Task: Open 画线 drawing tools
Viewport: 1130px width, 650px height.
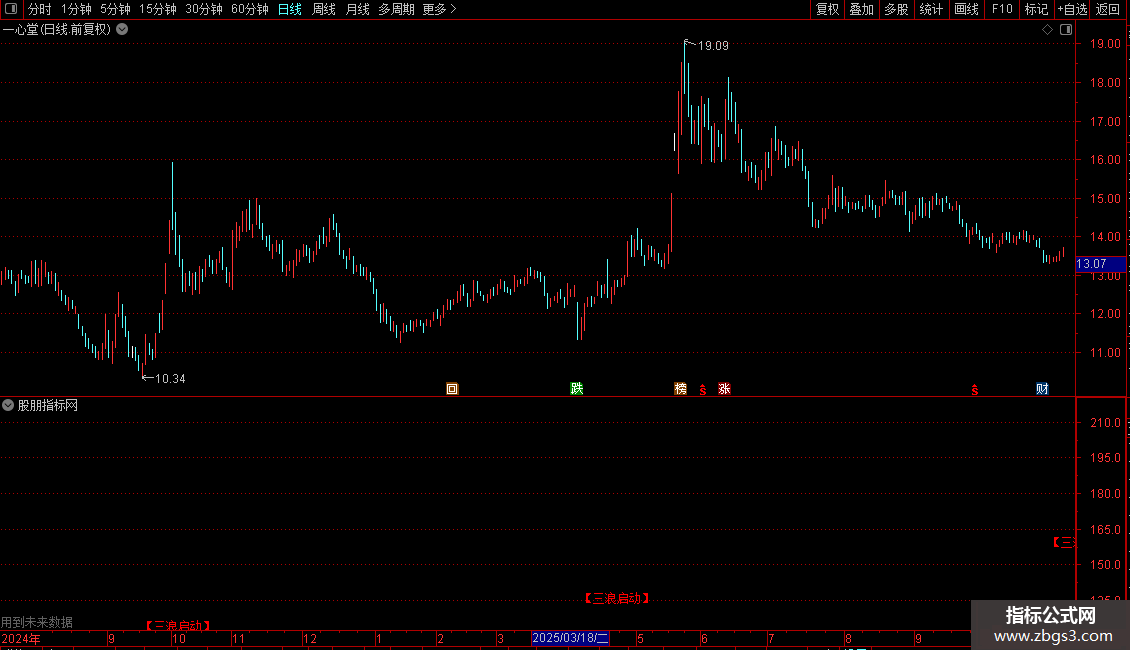Action: point(966,9)
